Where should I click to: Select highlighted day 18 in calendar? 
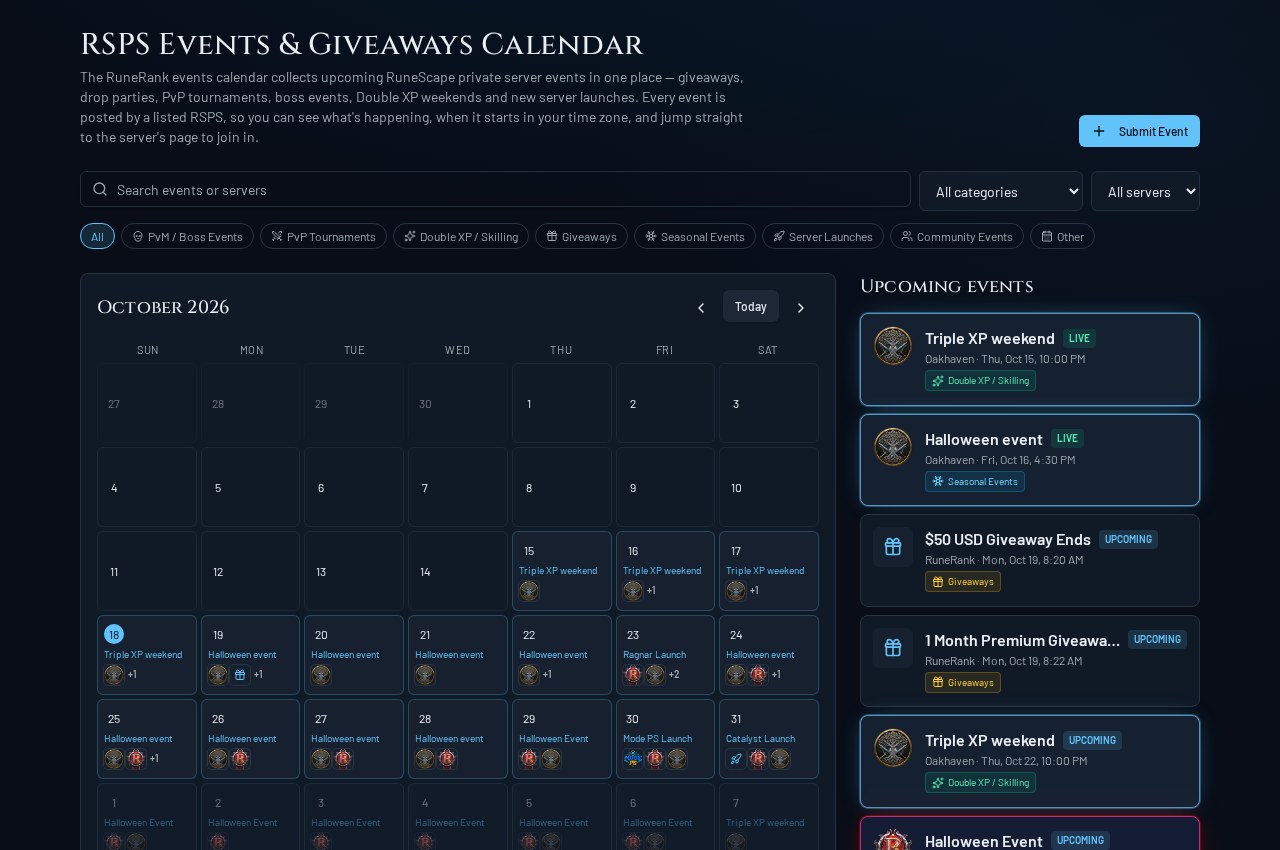point(114,634)
